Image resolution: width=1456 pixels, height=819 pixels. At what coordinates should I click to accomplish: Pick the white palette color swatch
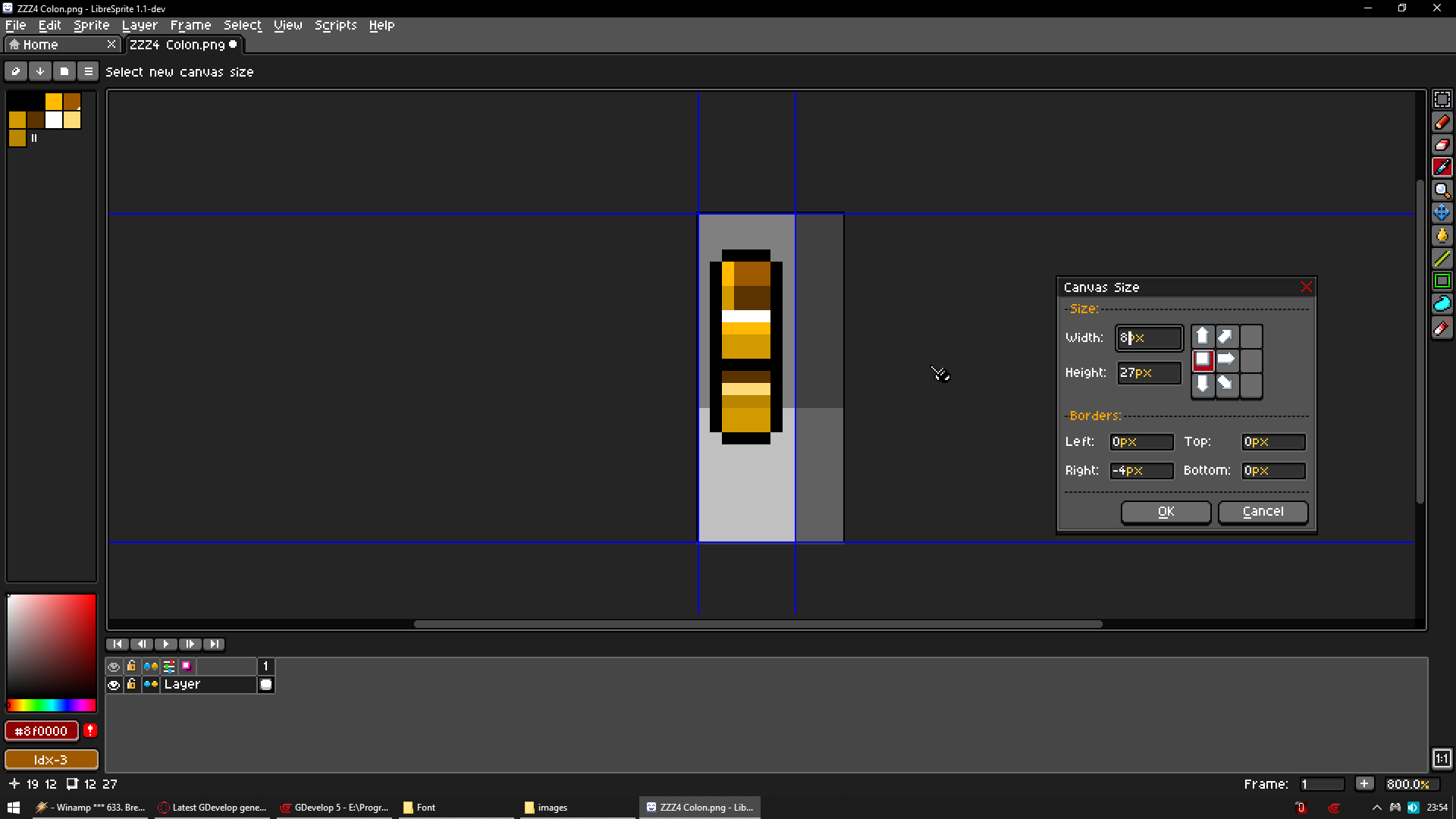point(54,120)
